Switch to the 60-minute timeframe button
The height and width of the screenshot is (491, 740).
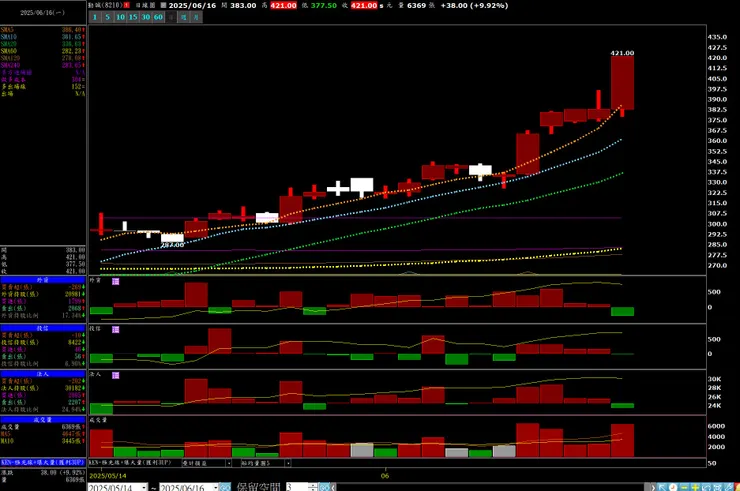[158, 17]
